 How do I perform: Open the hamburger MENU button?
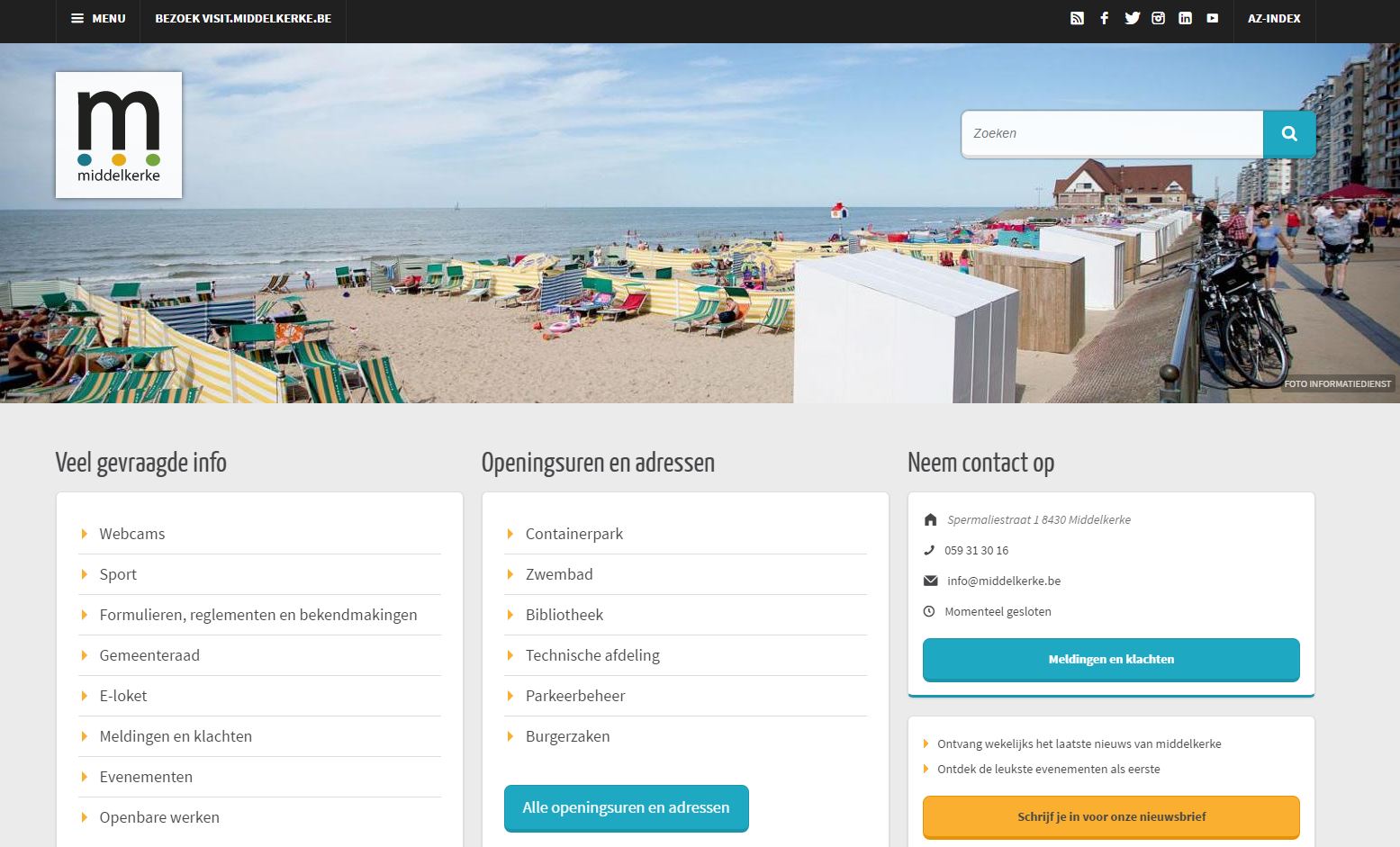pyautogui.click(x=98, y=18)
